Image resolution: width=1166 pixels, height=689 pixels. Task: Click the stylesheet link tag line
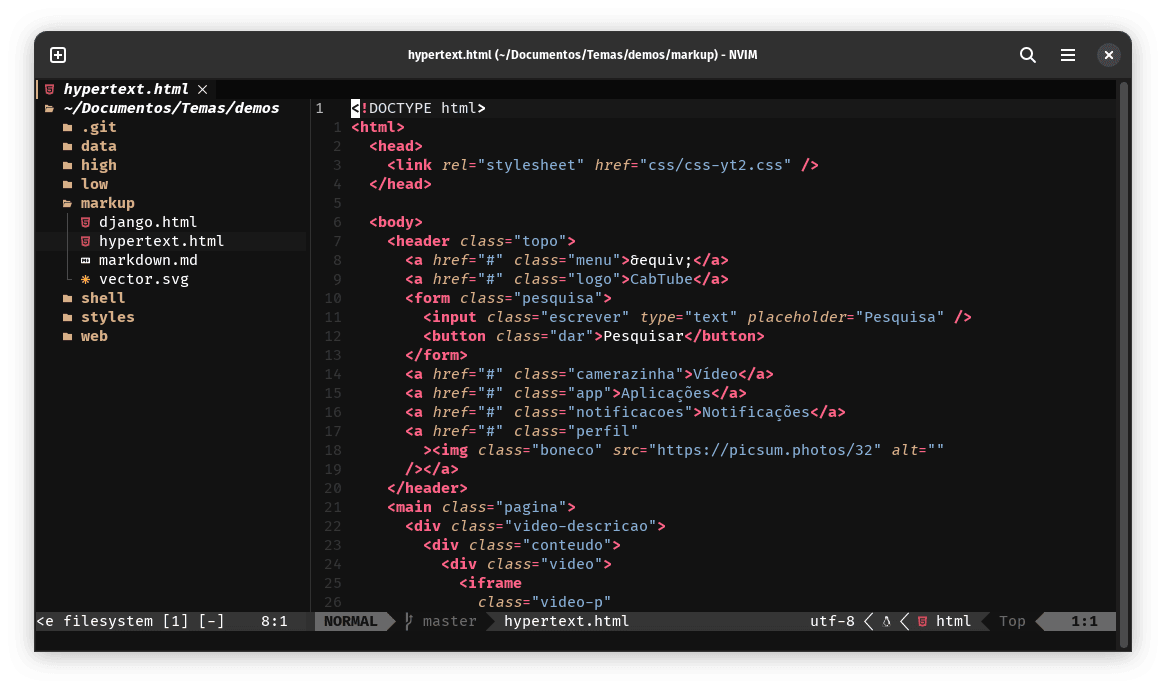[x=603, y=165]
